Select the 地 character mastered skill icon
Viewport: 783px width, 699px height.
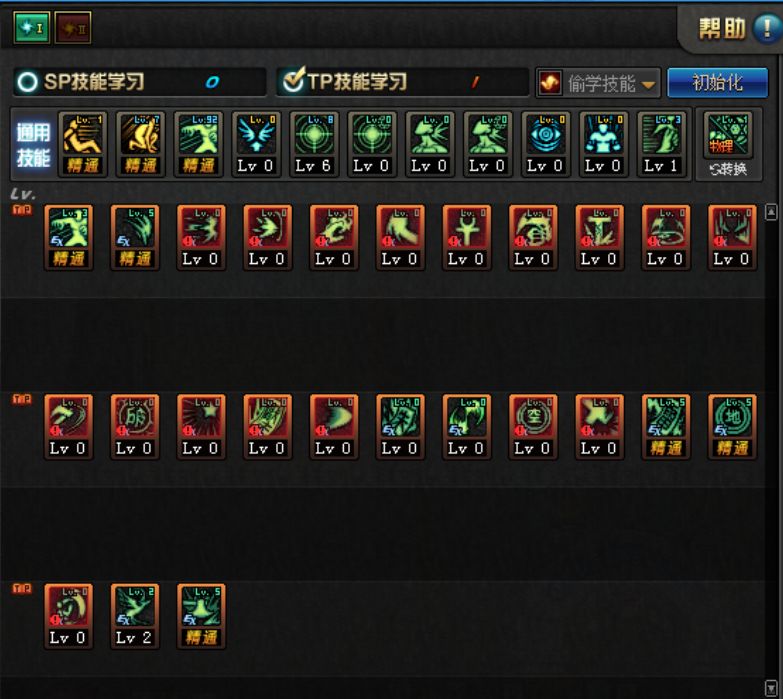733,427
